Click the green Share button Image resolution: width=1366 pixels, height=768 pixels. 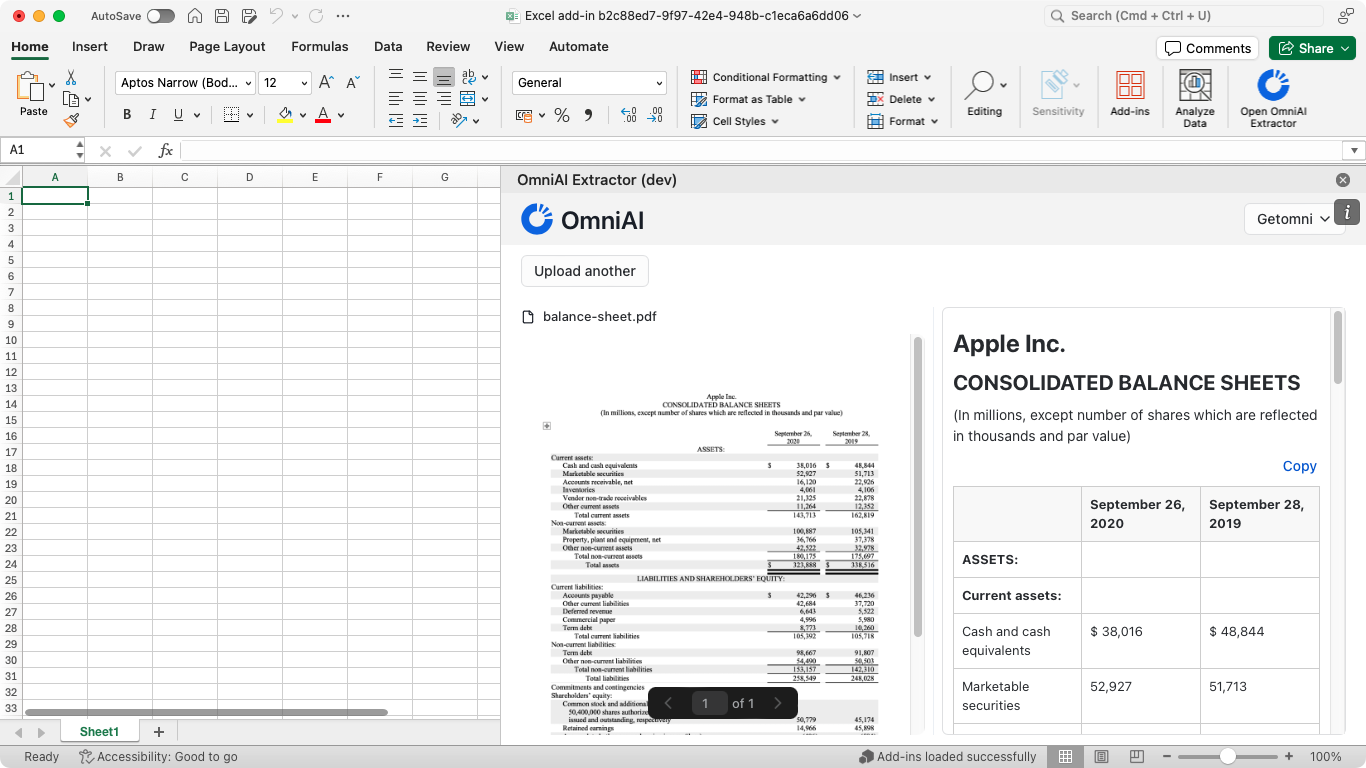coord(1312,48)
